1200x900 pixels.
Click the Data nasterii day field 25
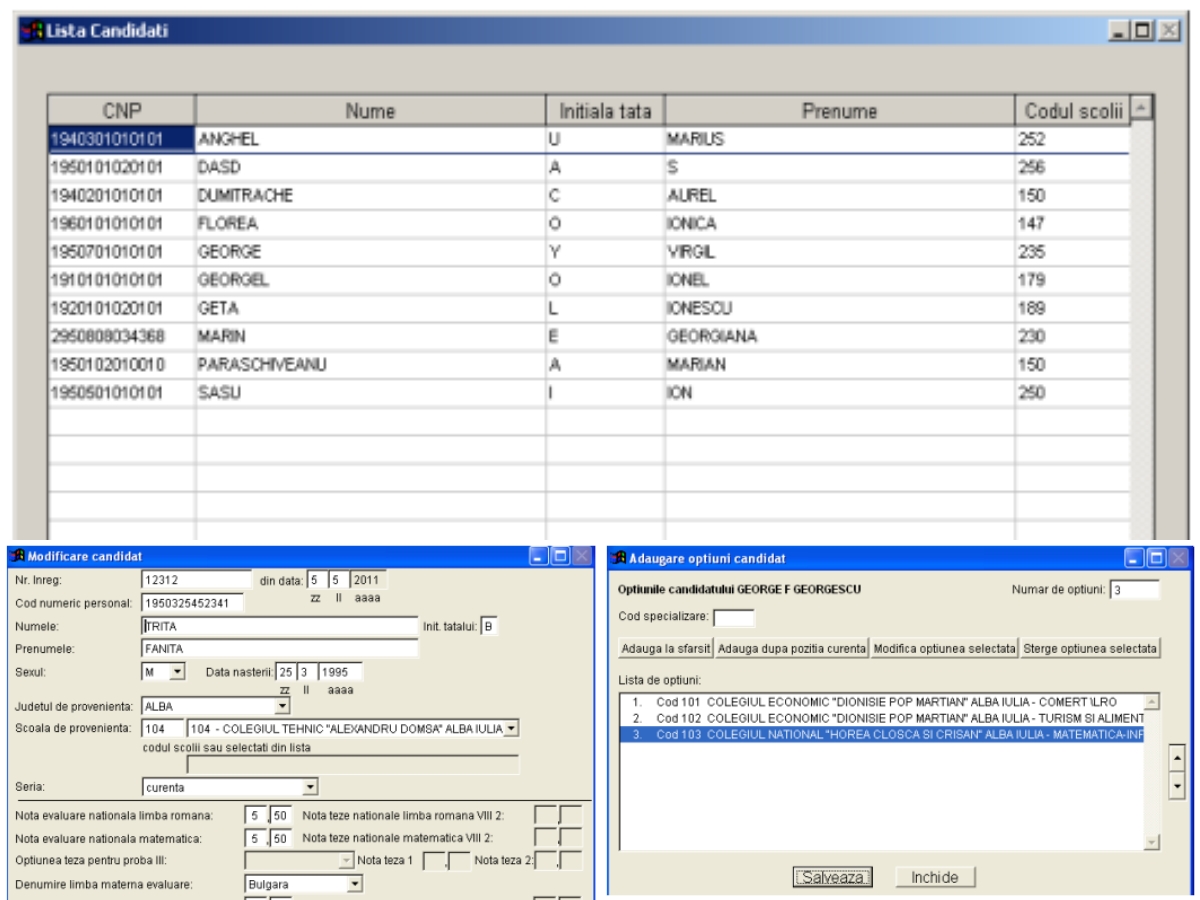point(287,673)
